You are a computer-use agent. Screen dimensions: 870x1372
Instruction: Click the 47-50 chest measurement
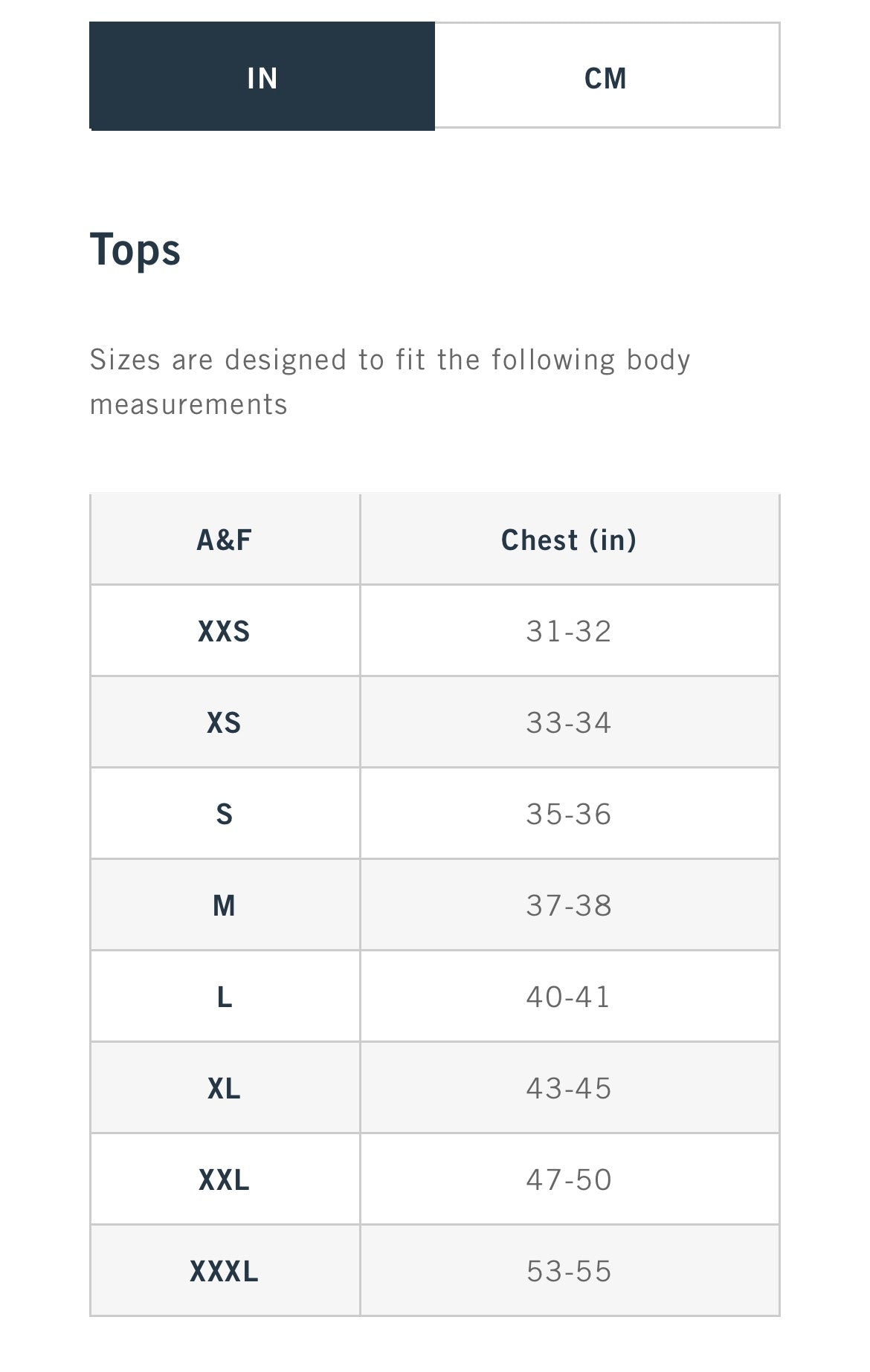click(569, 1180)
